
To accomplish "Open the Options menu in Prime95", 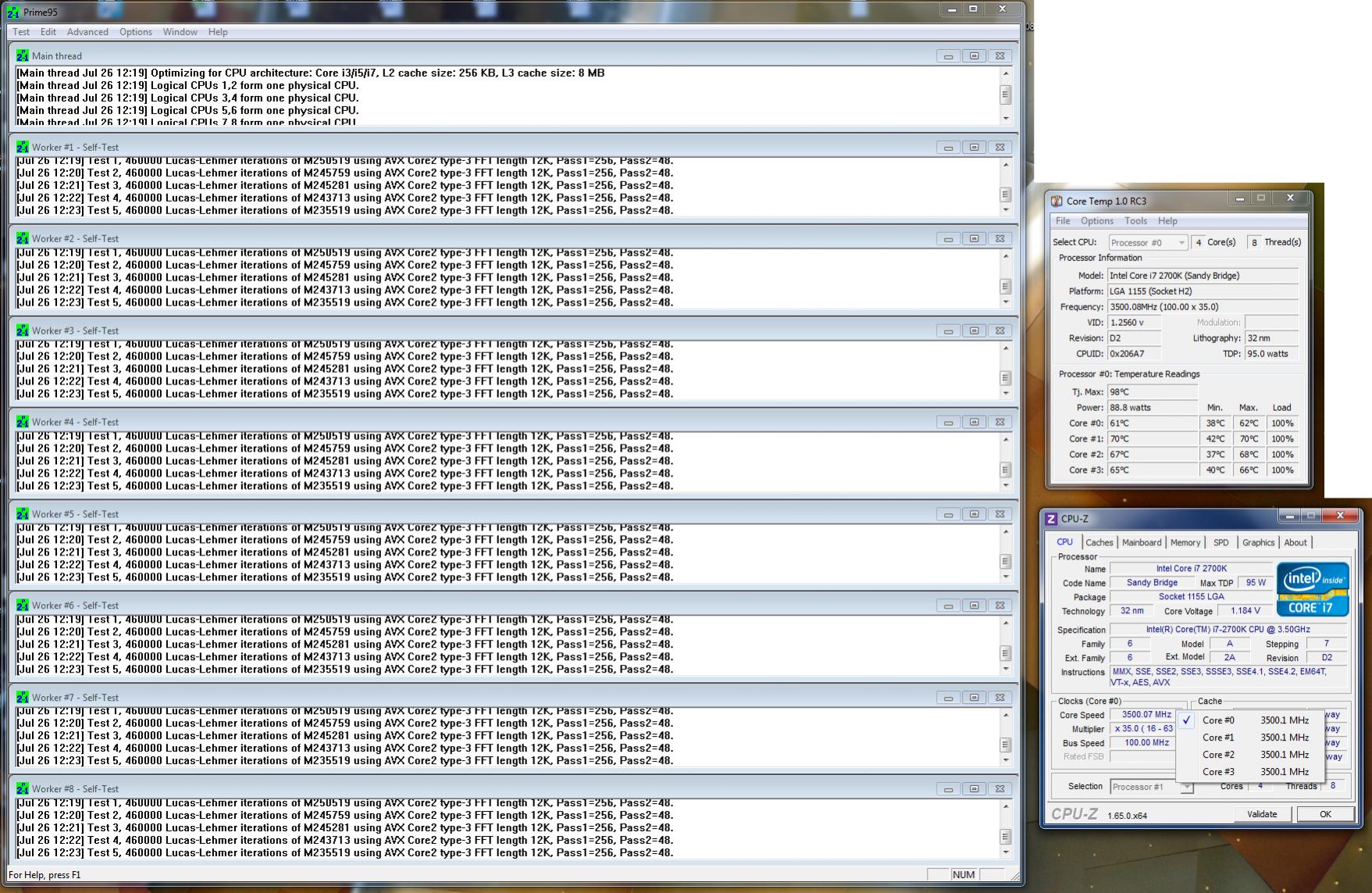I will pos(136,32).
